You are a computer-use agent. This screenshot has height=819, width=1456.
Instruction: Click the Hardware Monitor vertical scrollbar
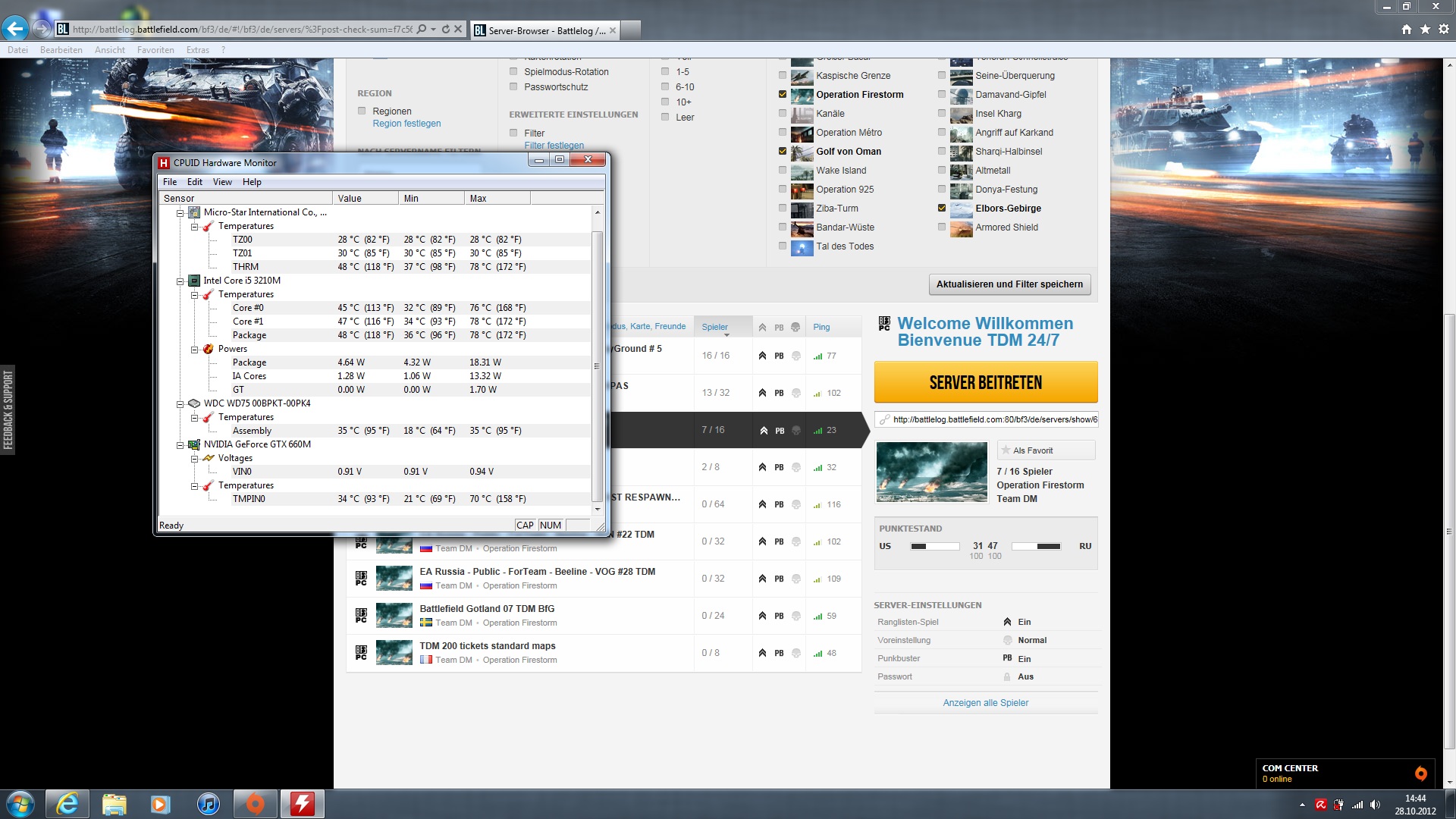click(598, 364)
